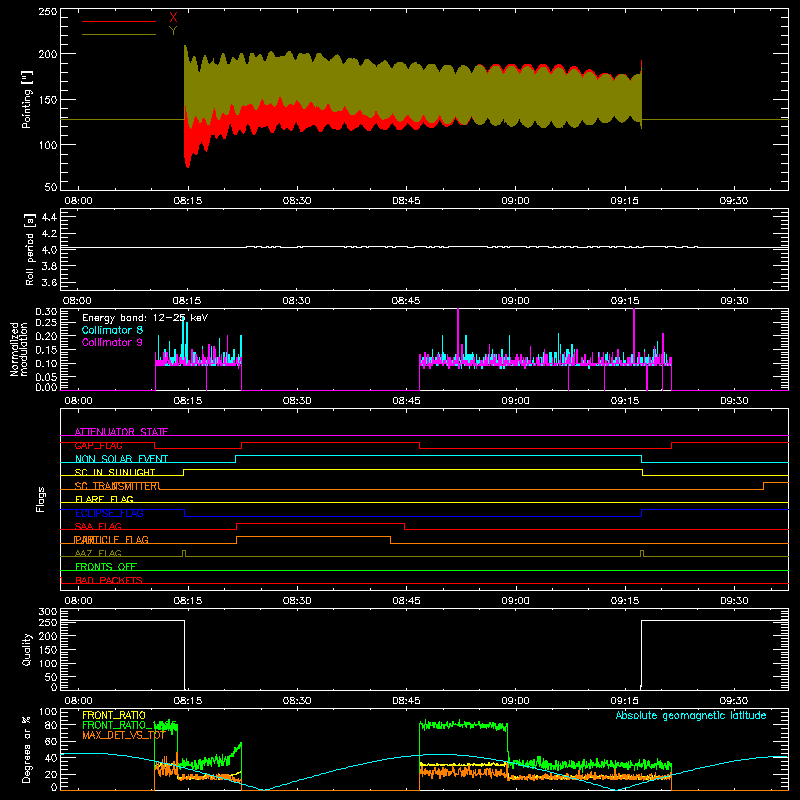
Task: Click the 'Normalized modulation' axis title
Action: click(x=18, y=349)
